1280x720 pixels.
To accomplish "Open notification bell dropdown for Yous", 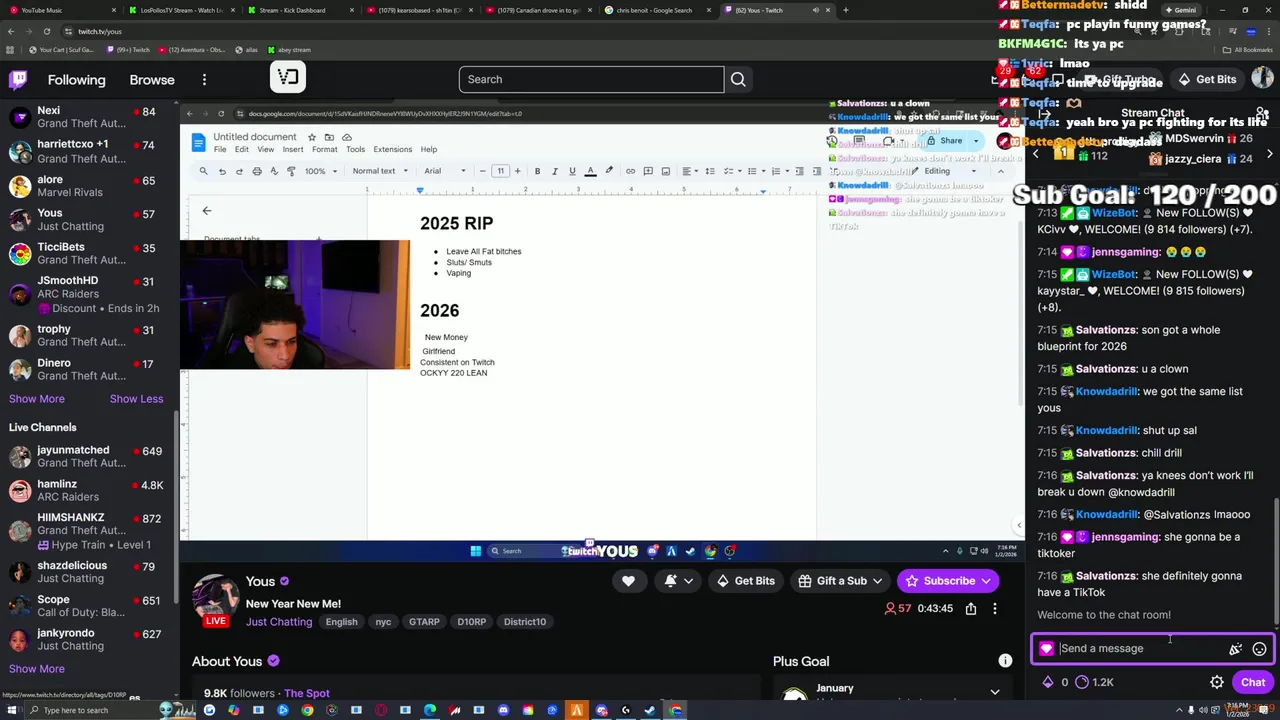I will (x=678, y=581).
